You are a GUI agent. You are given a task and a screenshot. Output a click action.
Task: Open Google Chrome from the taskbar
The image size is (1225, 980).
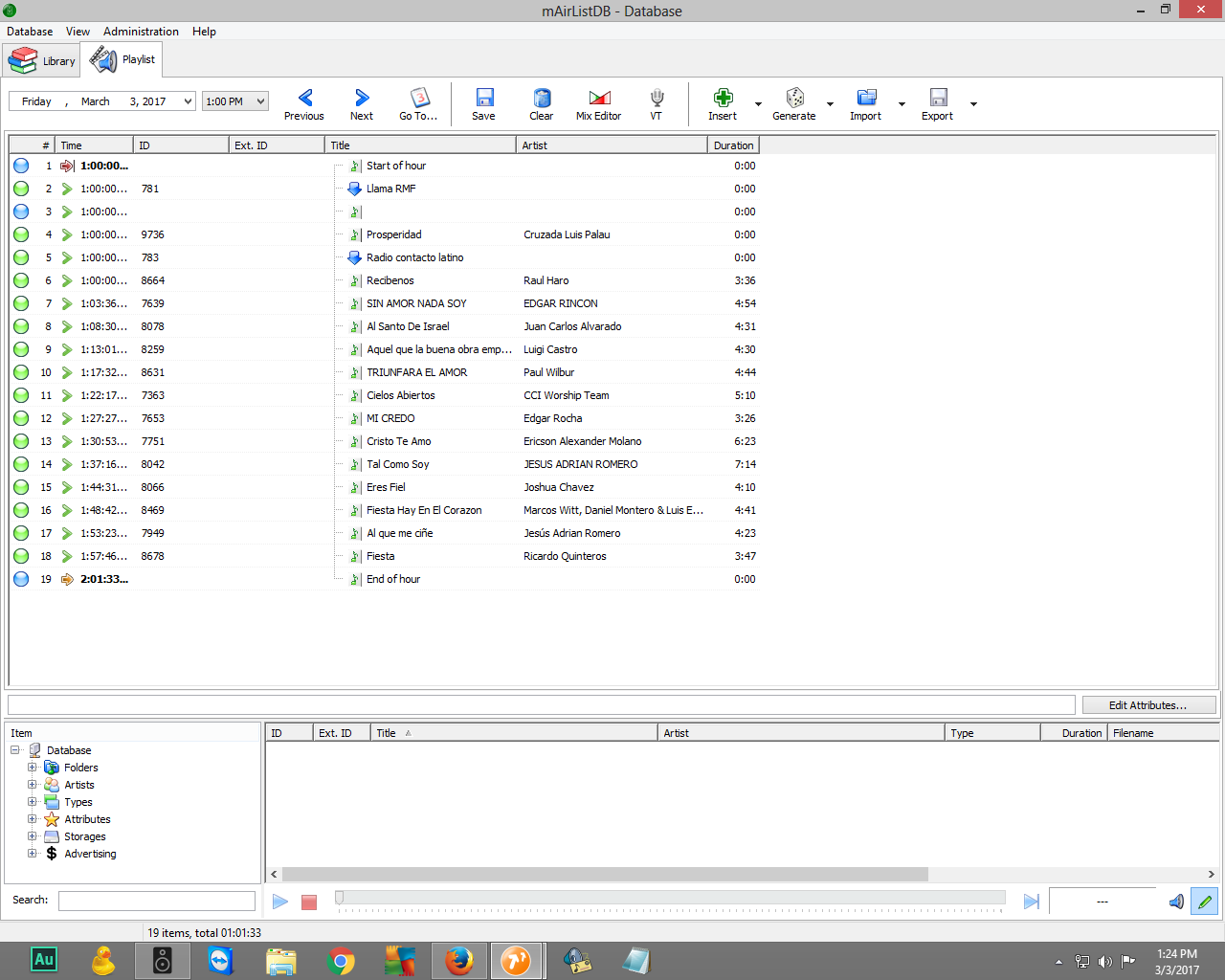tap(341, 960)
